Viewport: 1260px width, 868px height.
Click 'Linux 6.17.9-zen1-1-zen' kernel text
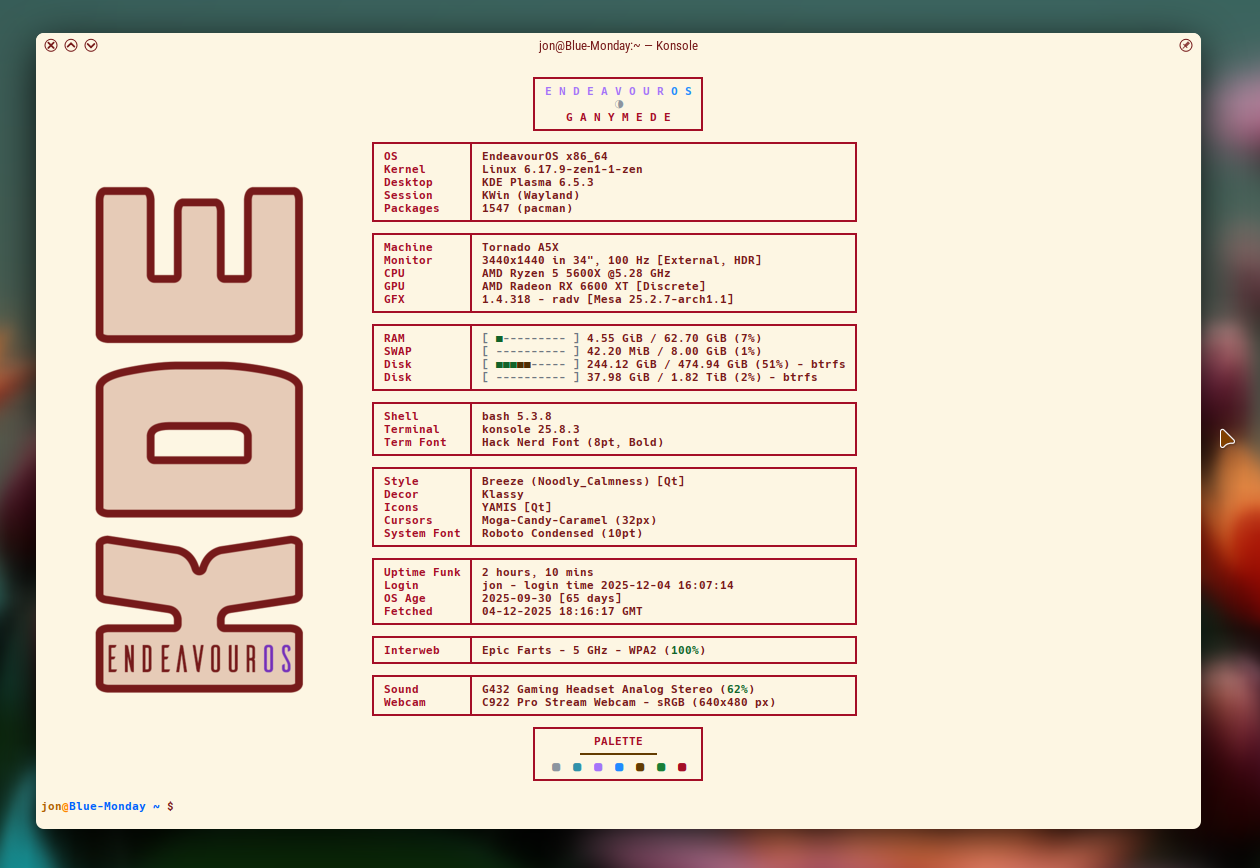click(562, 170)
